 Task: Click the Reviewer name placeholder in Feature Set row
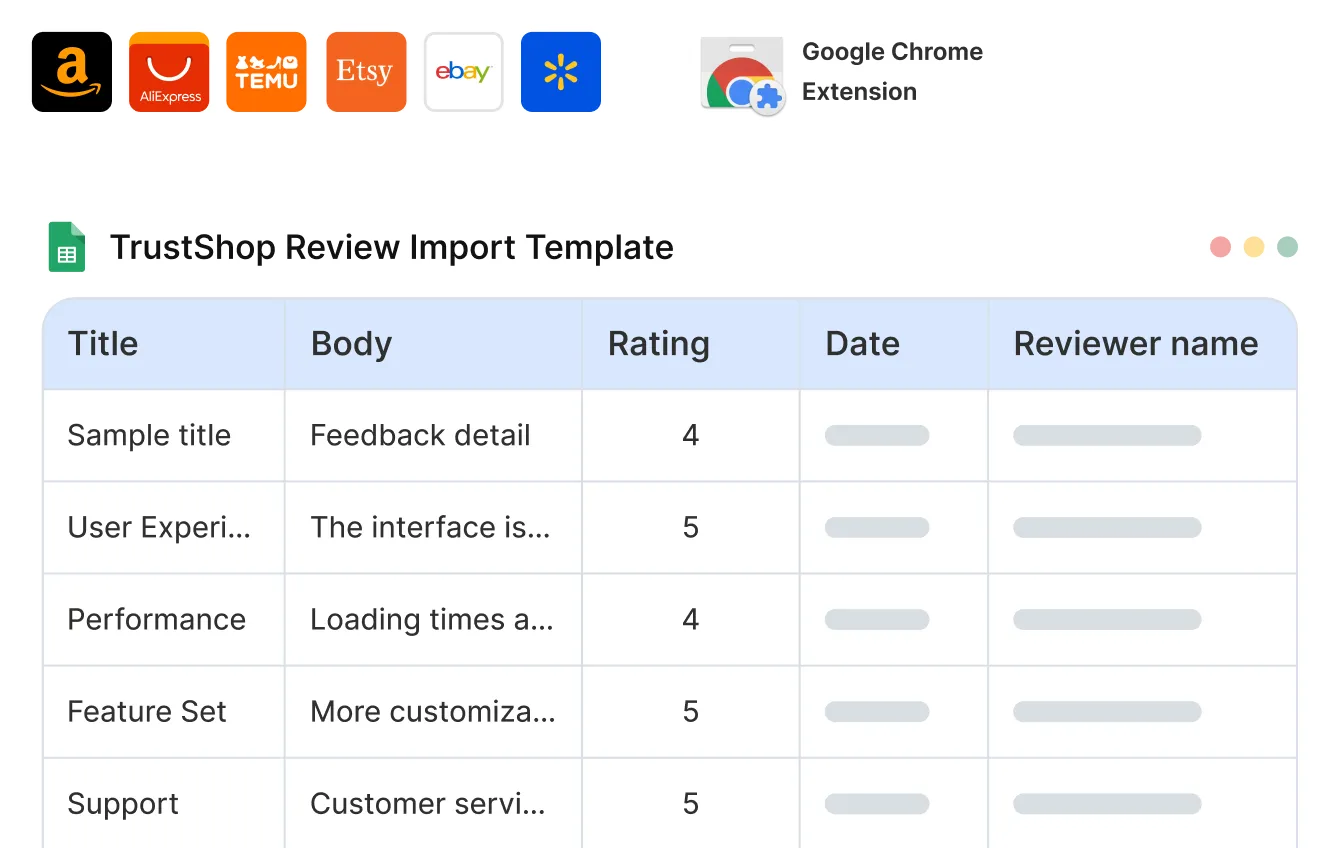point(1107,711)
